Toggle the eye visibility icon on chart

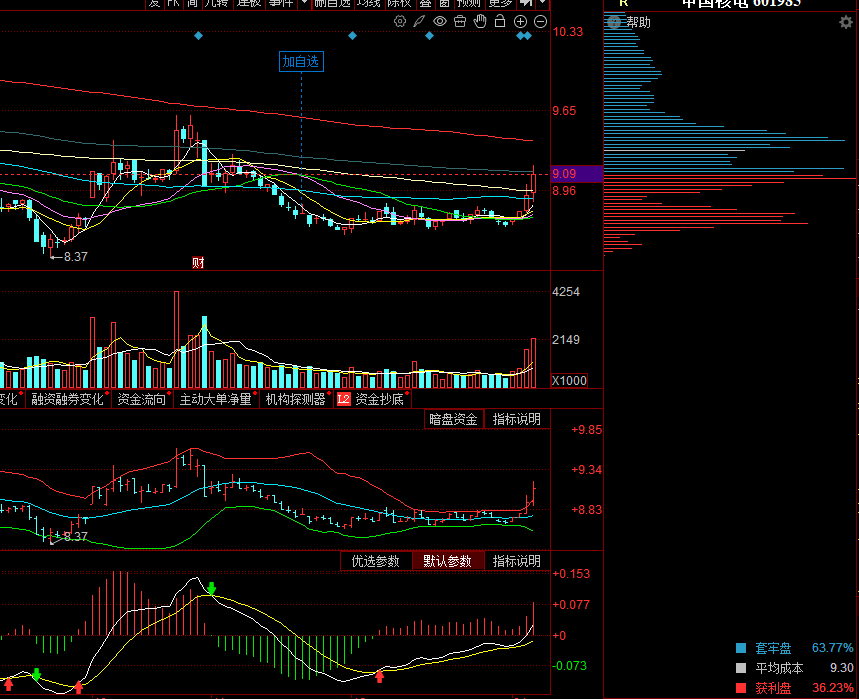tap(439, 21)
